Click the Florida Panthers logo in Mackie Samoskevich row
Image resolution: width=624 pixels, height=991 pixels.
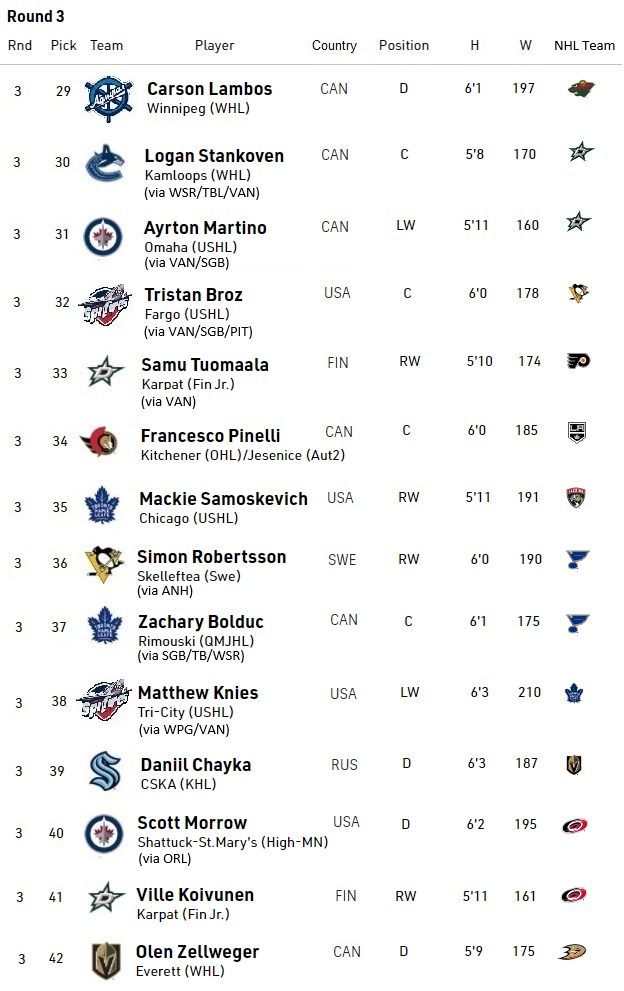tap(576, 497)
